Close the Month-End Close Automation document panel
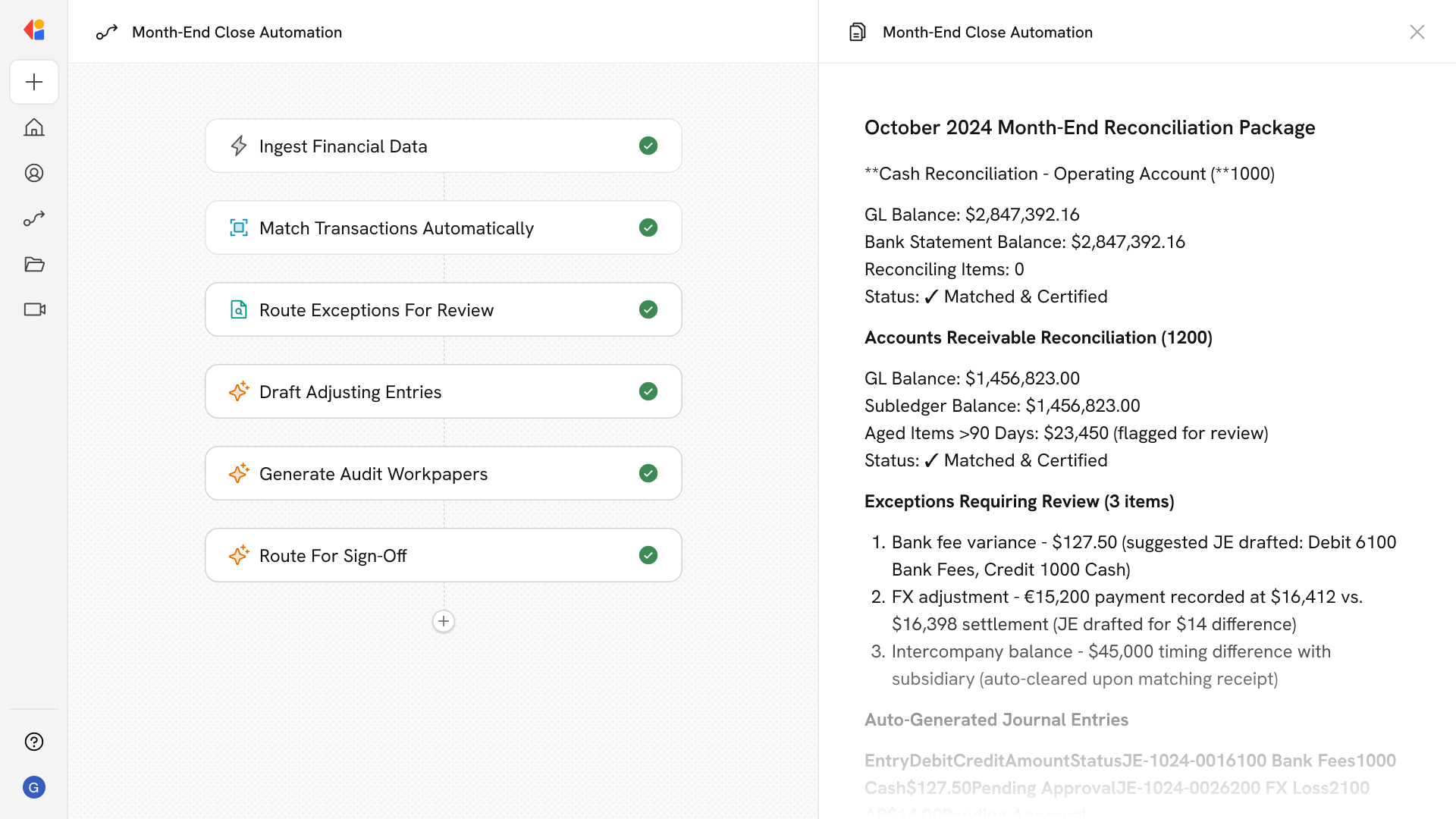The image size is (1456, 819). coord(1417,32)
